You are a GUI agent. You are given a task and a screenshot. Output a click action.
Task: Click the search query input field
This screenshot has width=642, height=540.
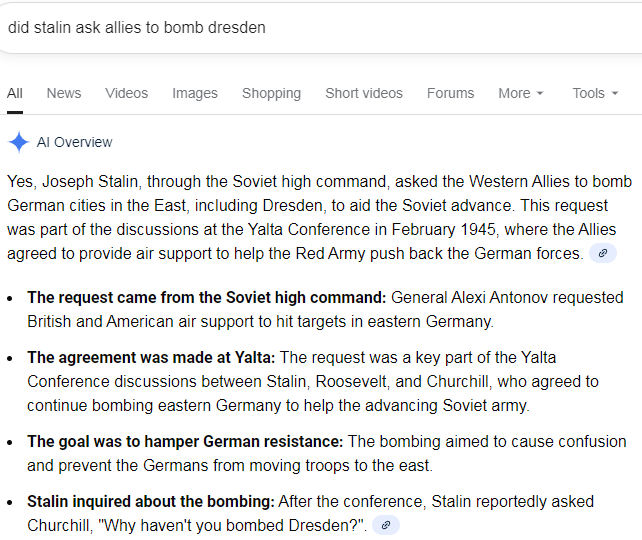tap(300, 28)
